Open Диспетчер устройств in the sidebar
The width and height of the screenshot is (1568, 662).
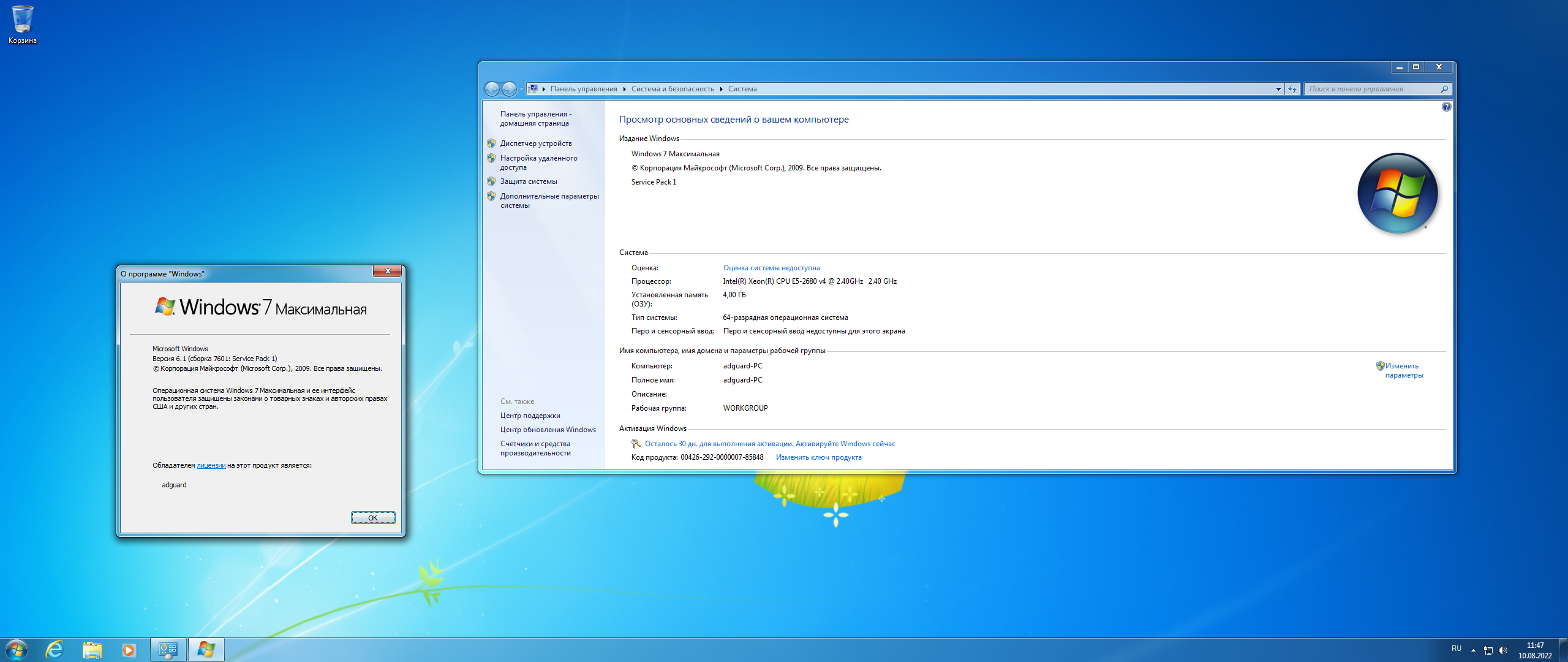coord(536,143)
